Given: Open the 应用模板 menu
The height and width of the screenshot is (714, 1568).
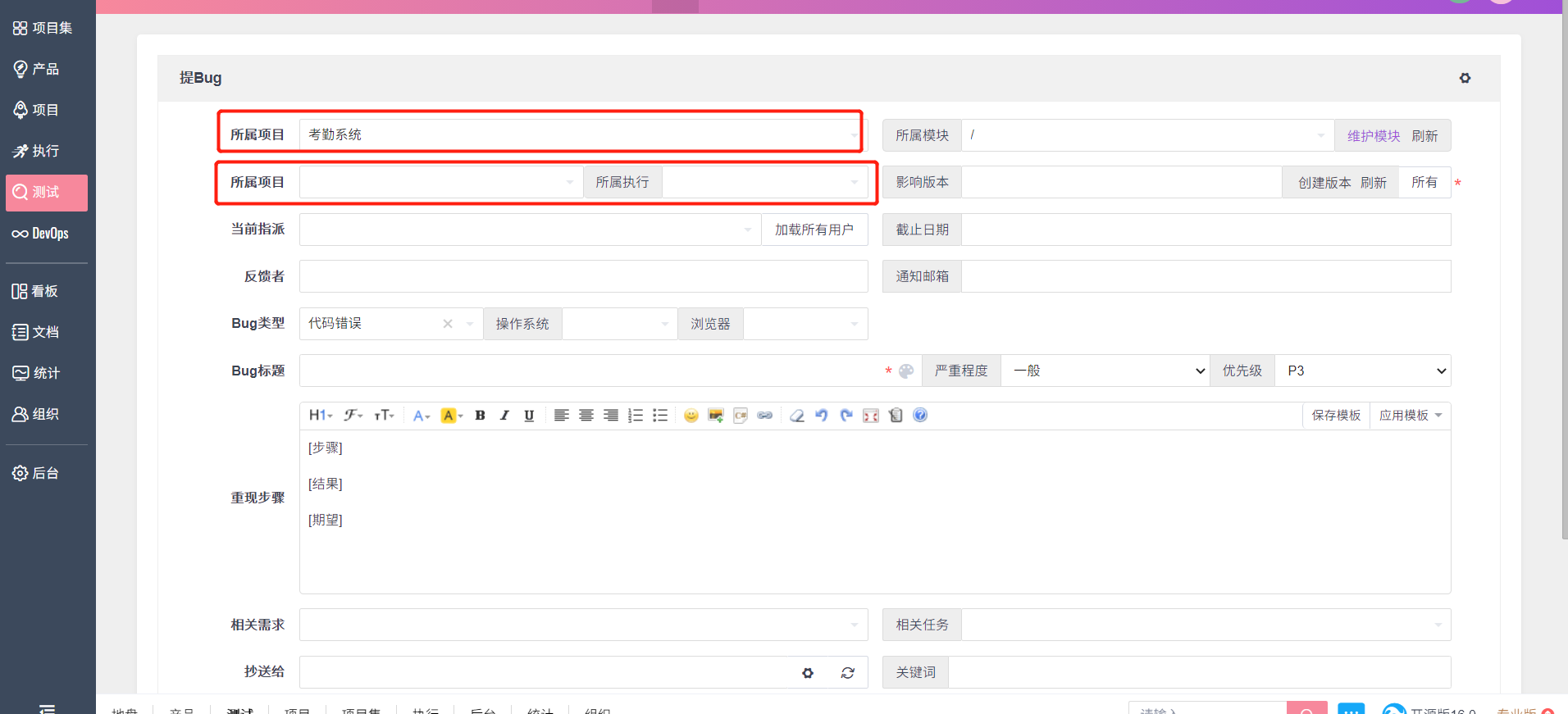Looking at the screenshot, I should 1411,416.
